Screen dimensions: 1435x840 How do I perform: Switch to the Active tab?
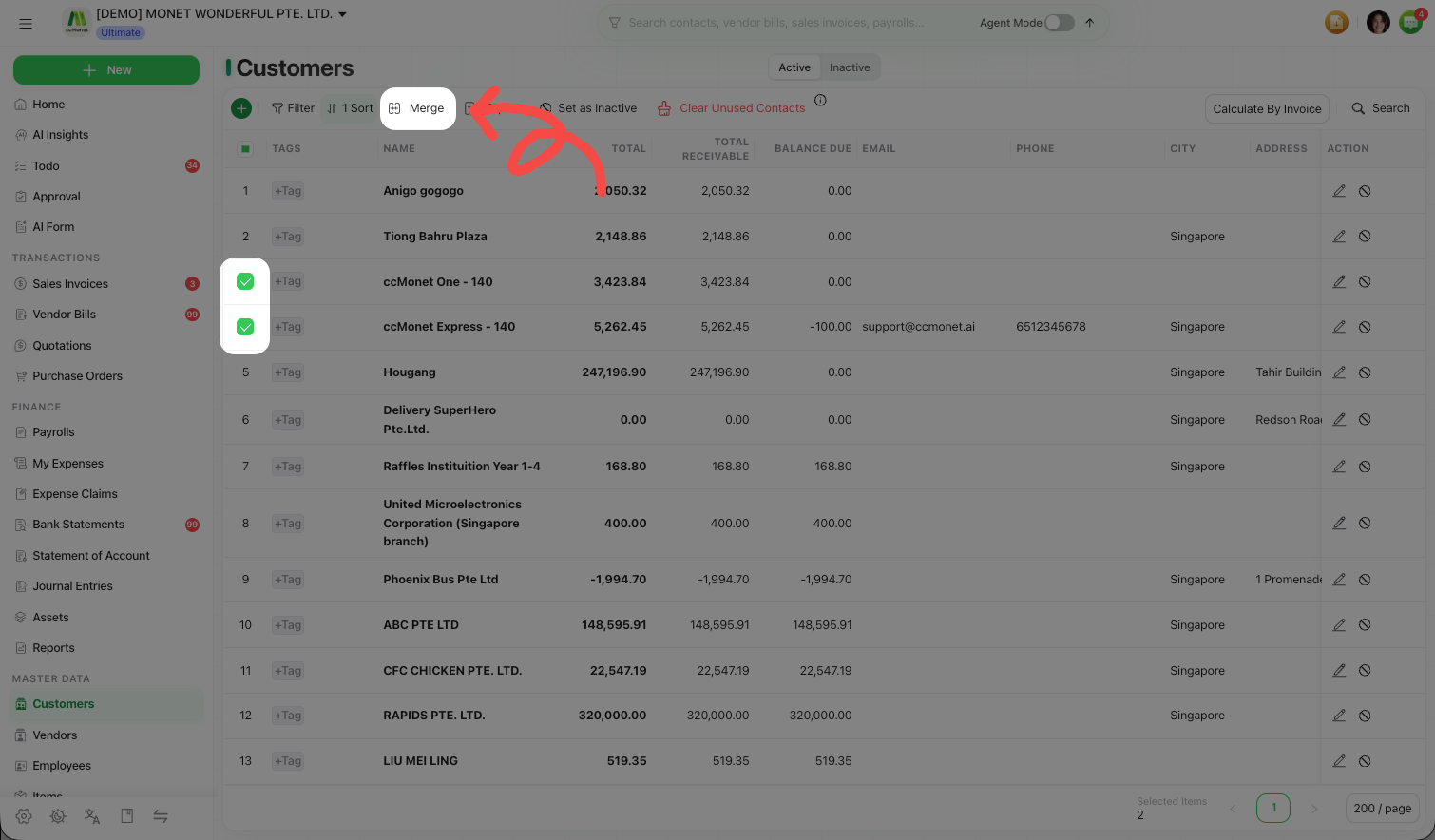click(794, 67)
